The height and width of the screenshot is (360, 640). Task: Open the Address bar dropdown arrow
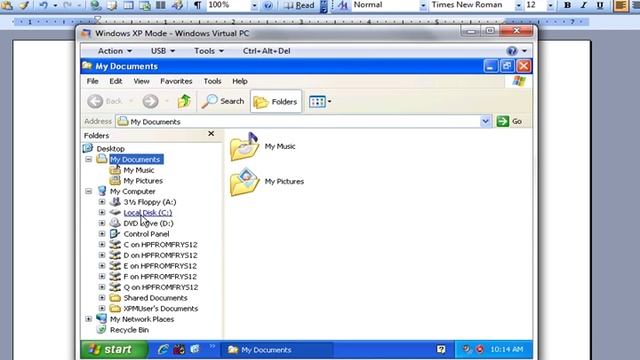click(x=485, y=121)
